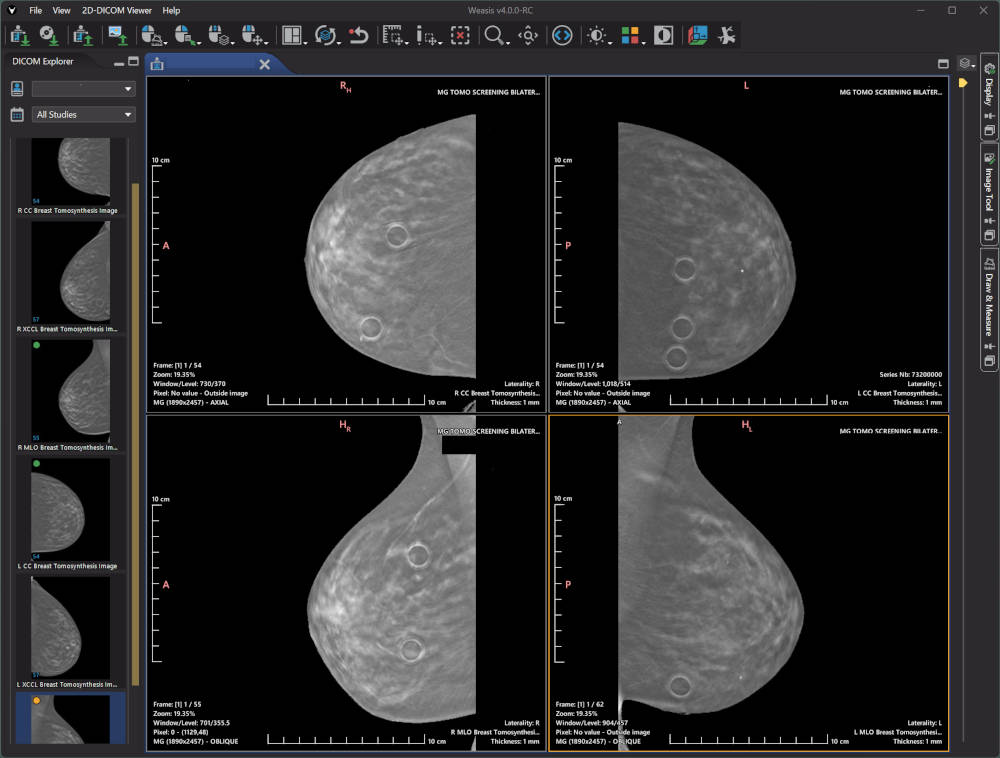Screen dimensions: 1000x758
Task: Activate the L MLO oblique view pane
Action: [x=749, y=583]
